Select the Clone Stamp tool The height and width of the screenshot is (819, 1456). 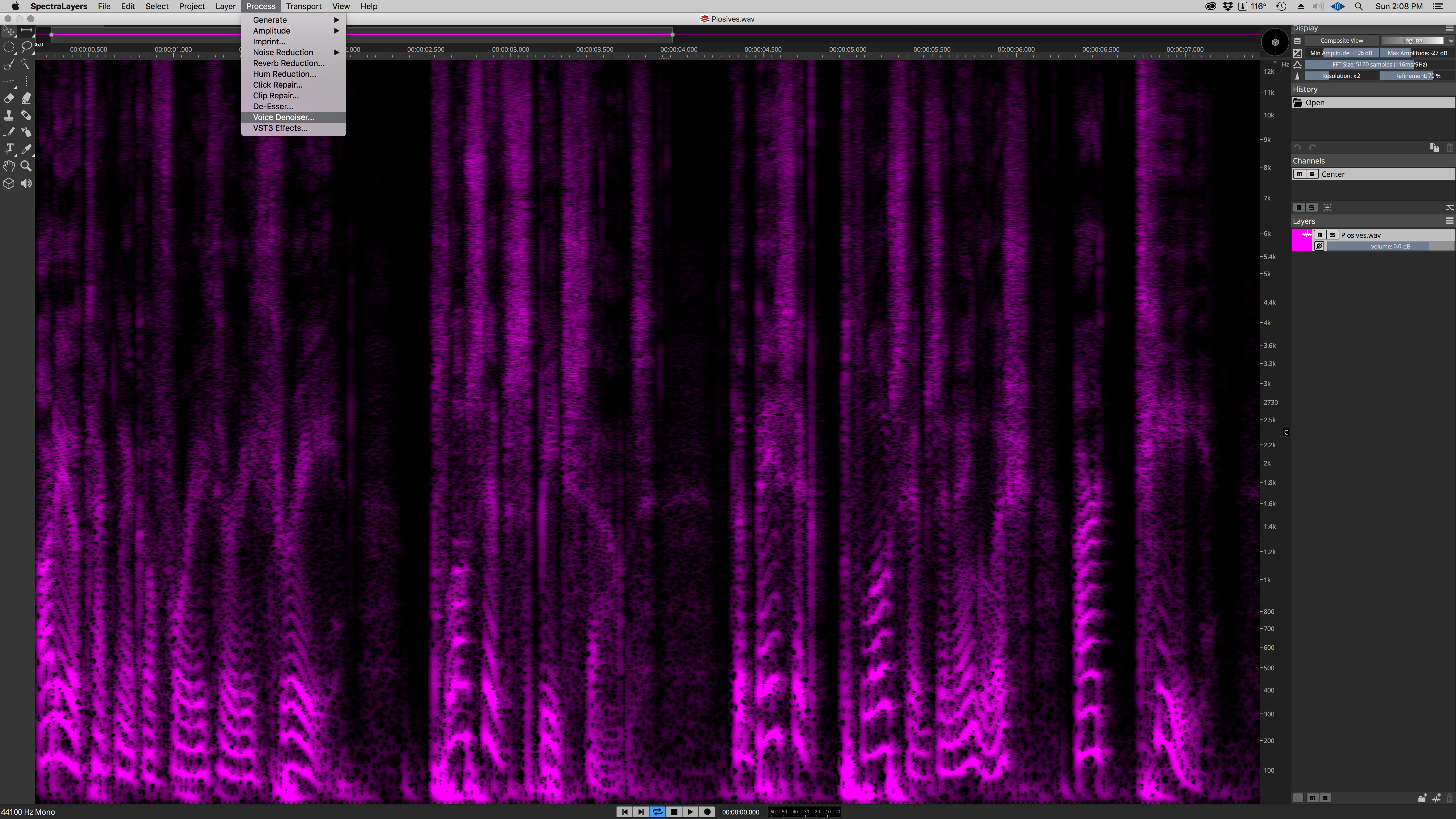point(9,115)
